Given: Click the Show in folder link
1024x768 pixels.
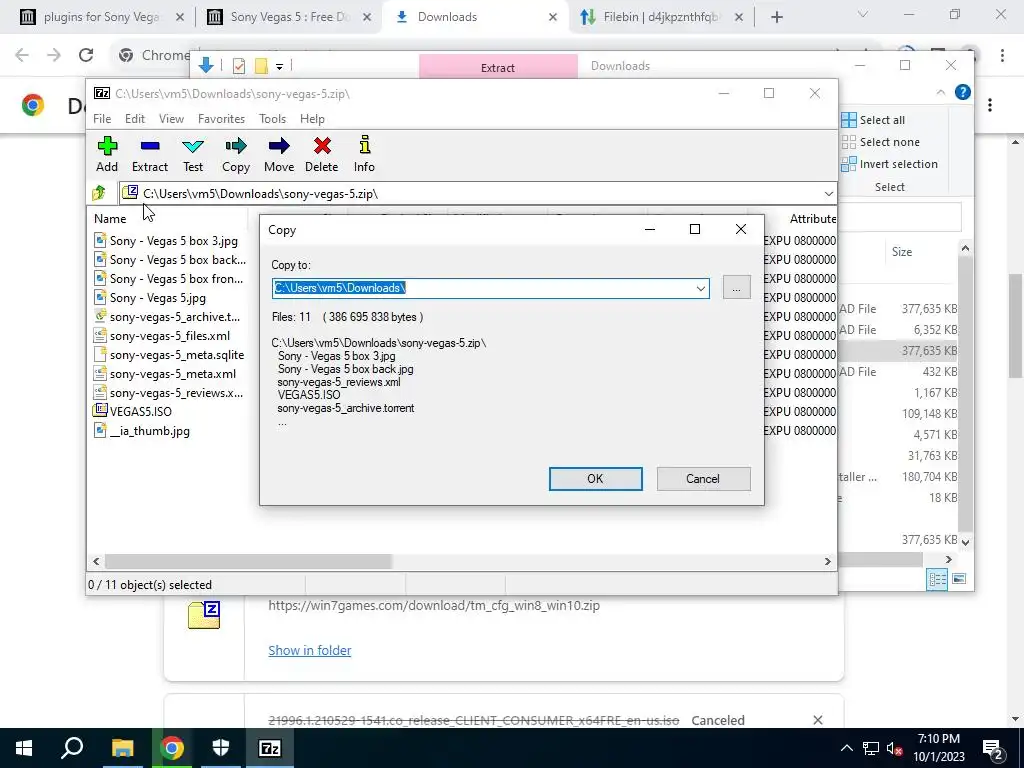Looking at the screenshot, I should coord(310,650).
